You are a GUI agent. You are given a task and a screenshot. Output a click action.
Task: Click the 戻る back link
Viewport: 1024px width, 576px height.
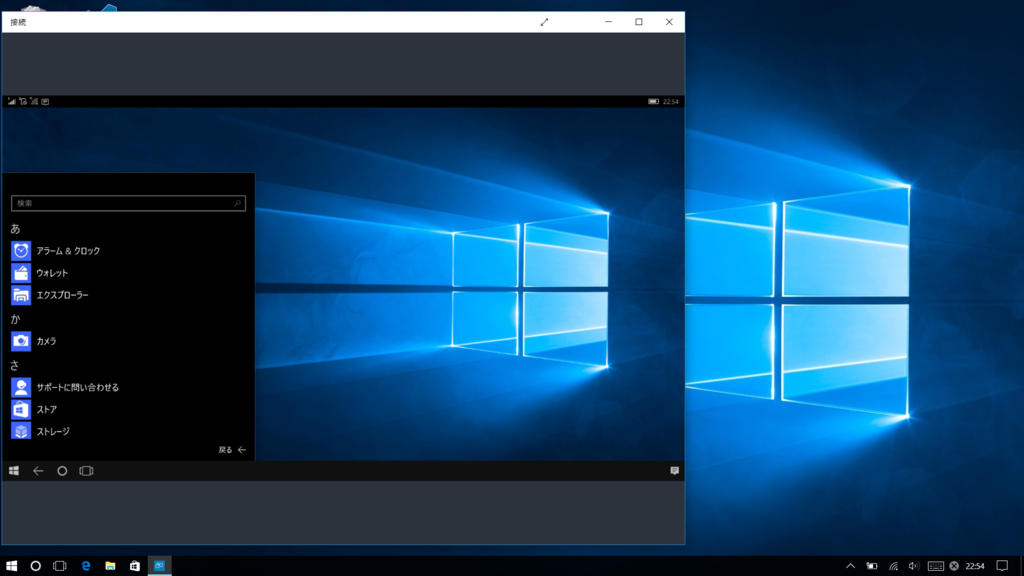point(232,450)
